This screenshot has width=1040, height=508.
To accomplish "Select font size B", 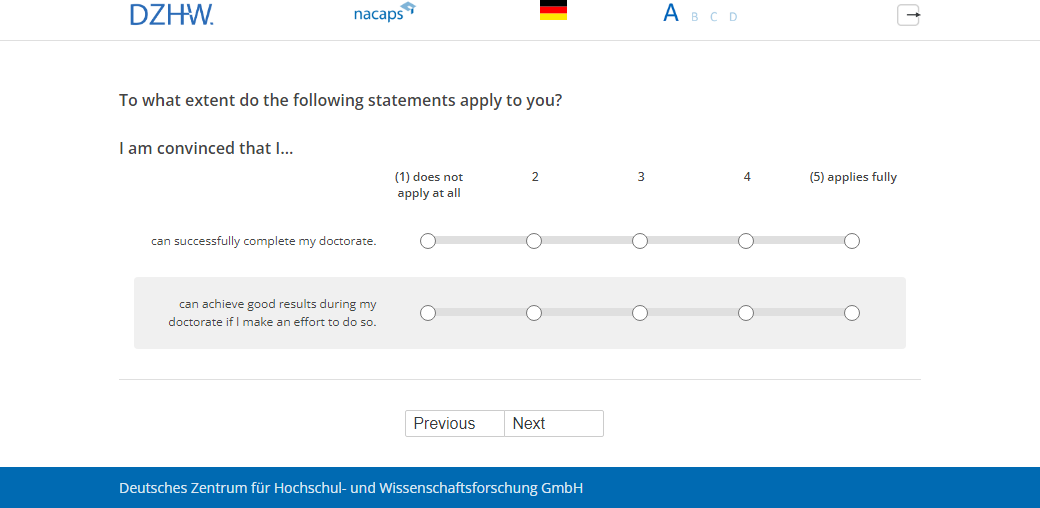I will [695, 17].
